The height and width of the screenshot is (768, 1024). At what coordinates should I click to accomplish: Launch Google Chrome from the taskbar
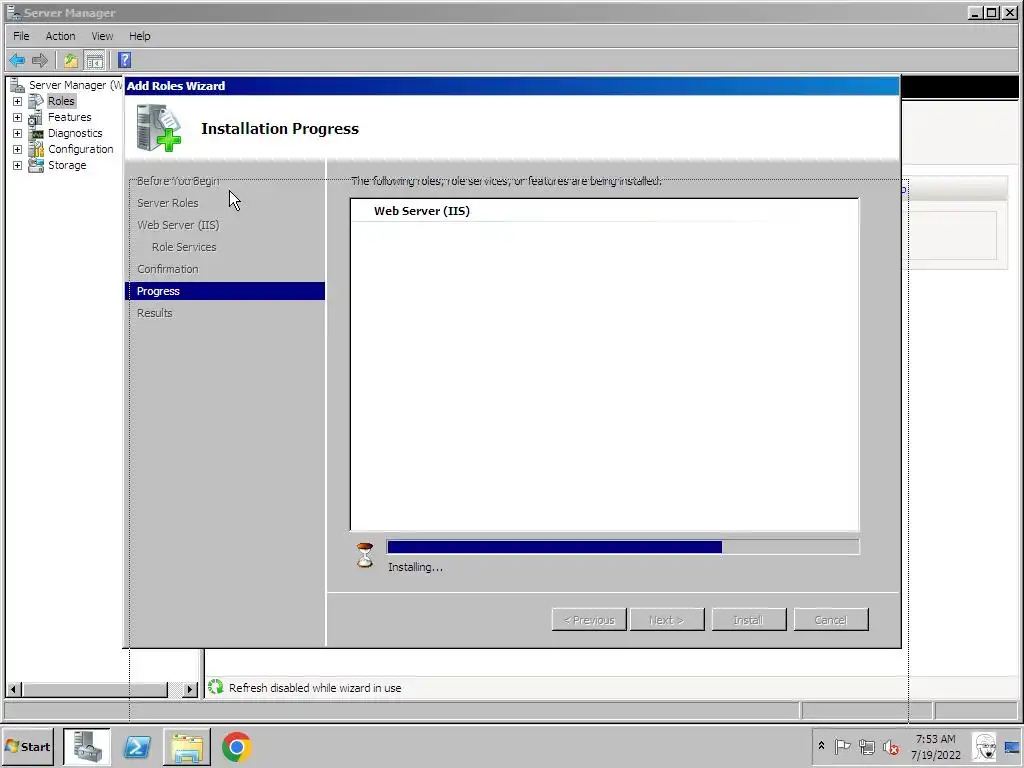tap(236, 747)
